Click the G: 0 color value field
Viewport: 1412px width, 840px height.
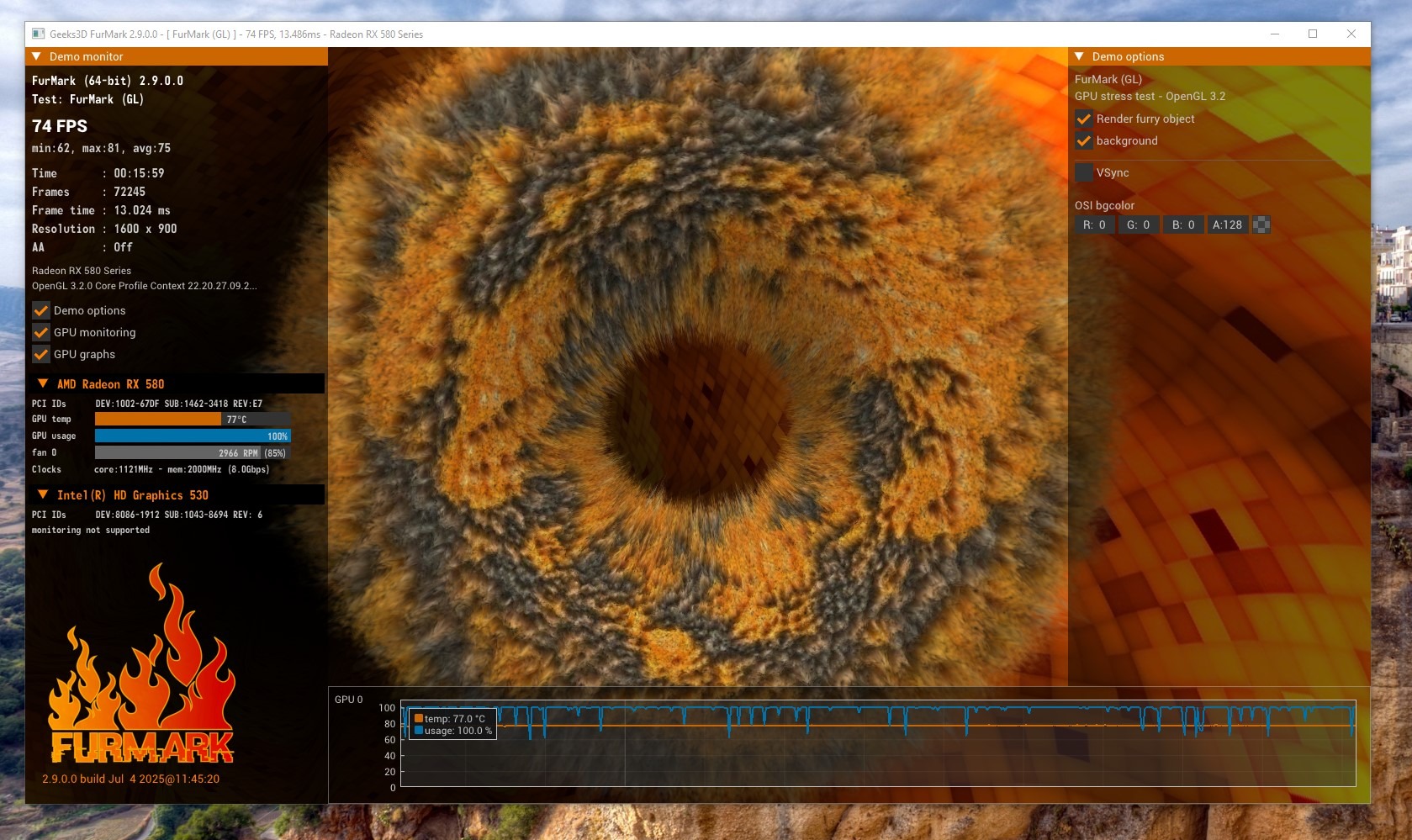tap(1139, 225)
